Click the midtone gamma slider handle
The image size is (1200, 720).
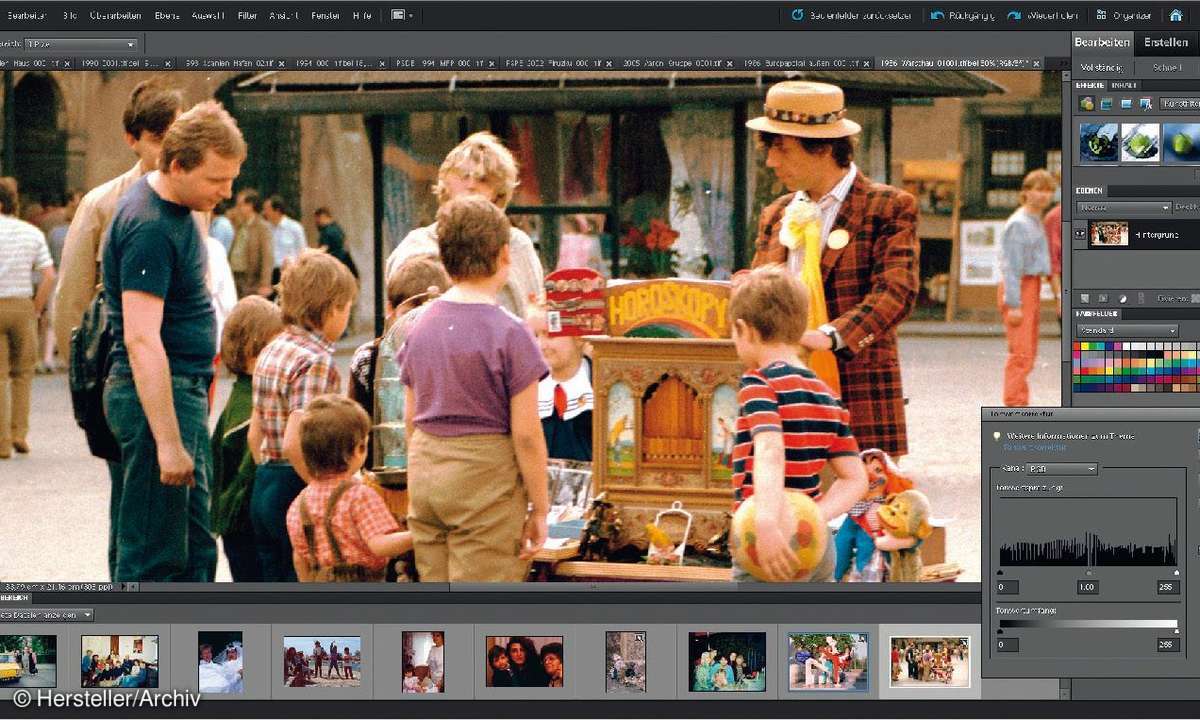(1089, 572)
